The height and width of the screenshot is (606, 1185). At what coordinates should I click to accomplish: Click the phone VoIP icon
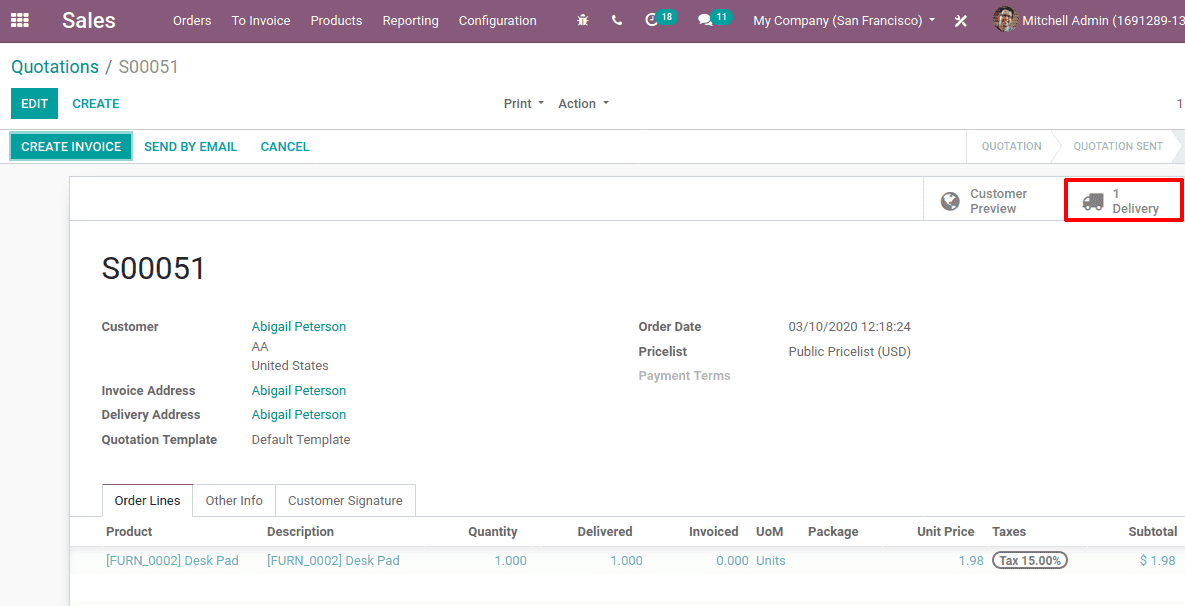coord(617,20)
